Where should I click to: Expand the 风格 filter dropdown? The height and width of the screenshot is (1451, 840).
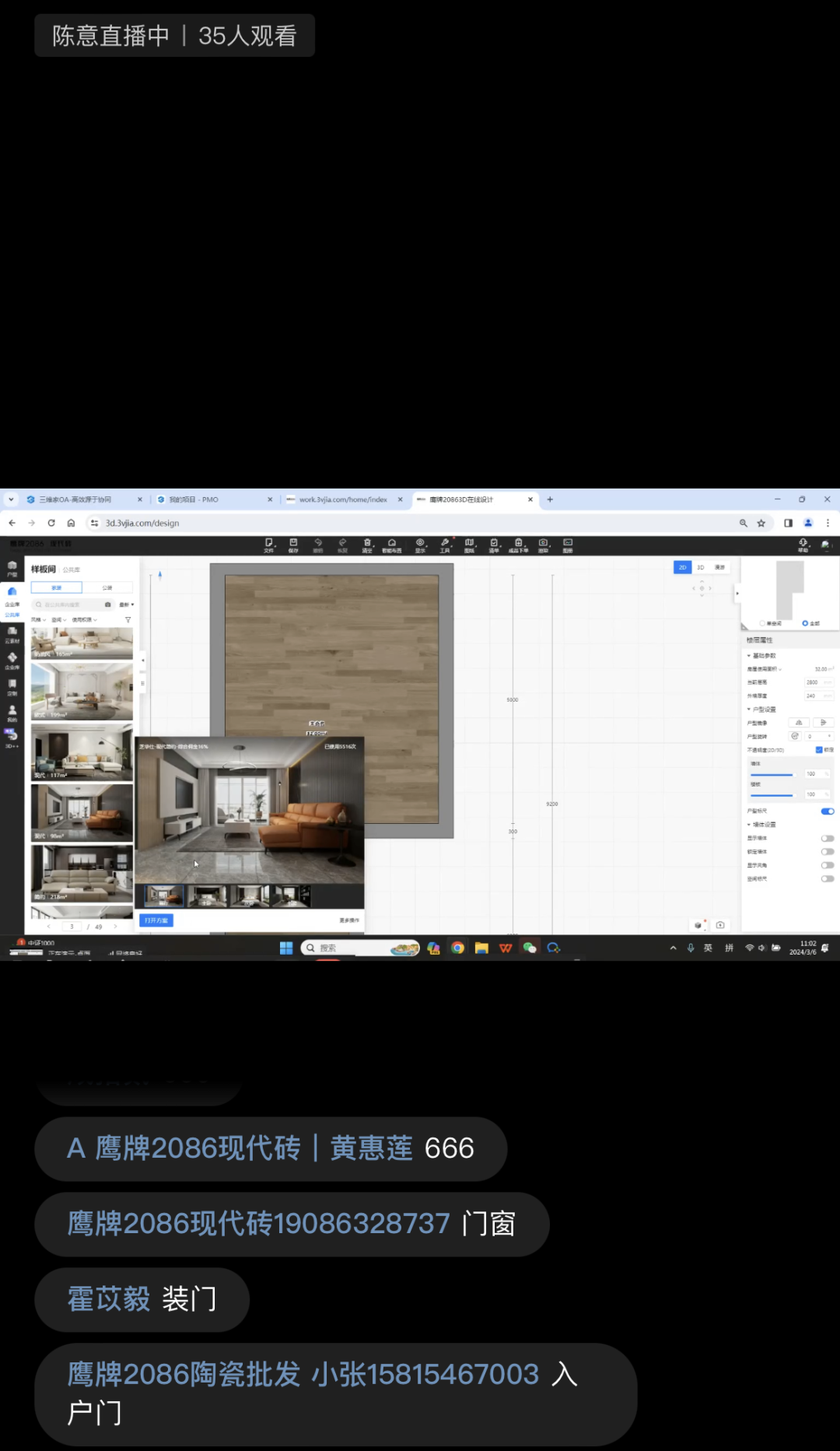click(39, 620)
